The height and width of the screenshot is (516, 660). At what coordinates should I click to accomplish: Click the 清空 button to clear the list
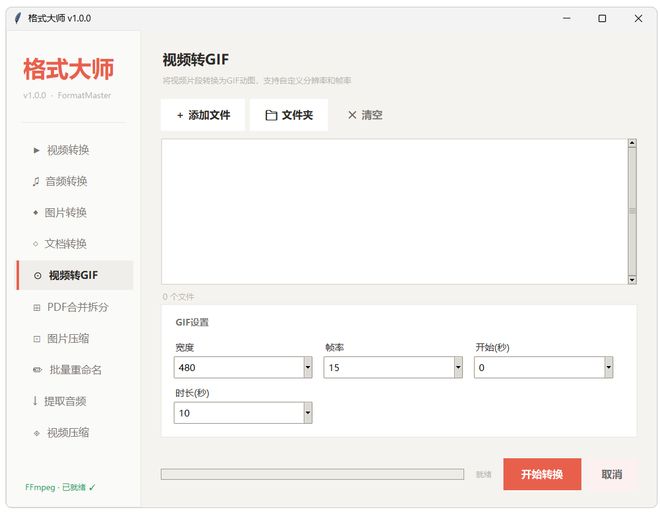coord(365,115)
